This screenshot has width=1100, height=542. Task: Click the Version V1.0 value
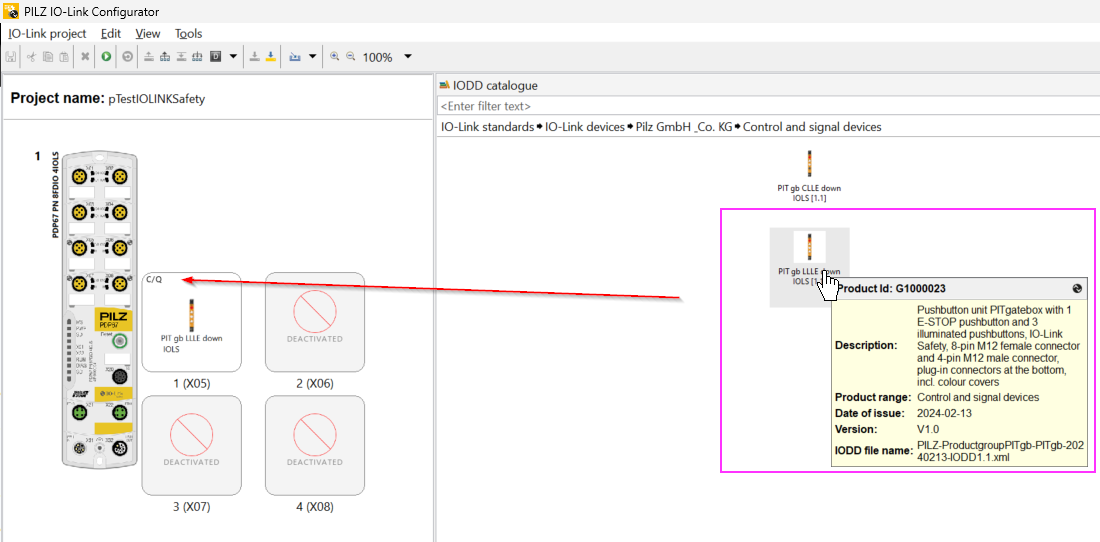pos(928,428)
